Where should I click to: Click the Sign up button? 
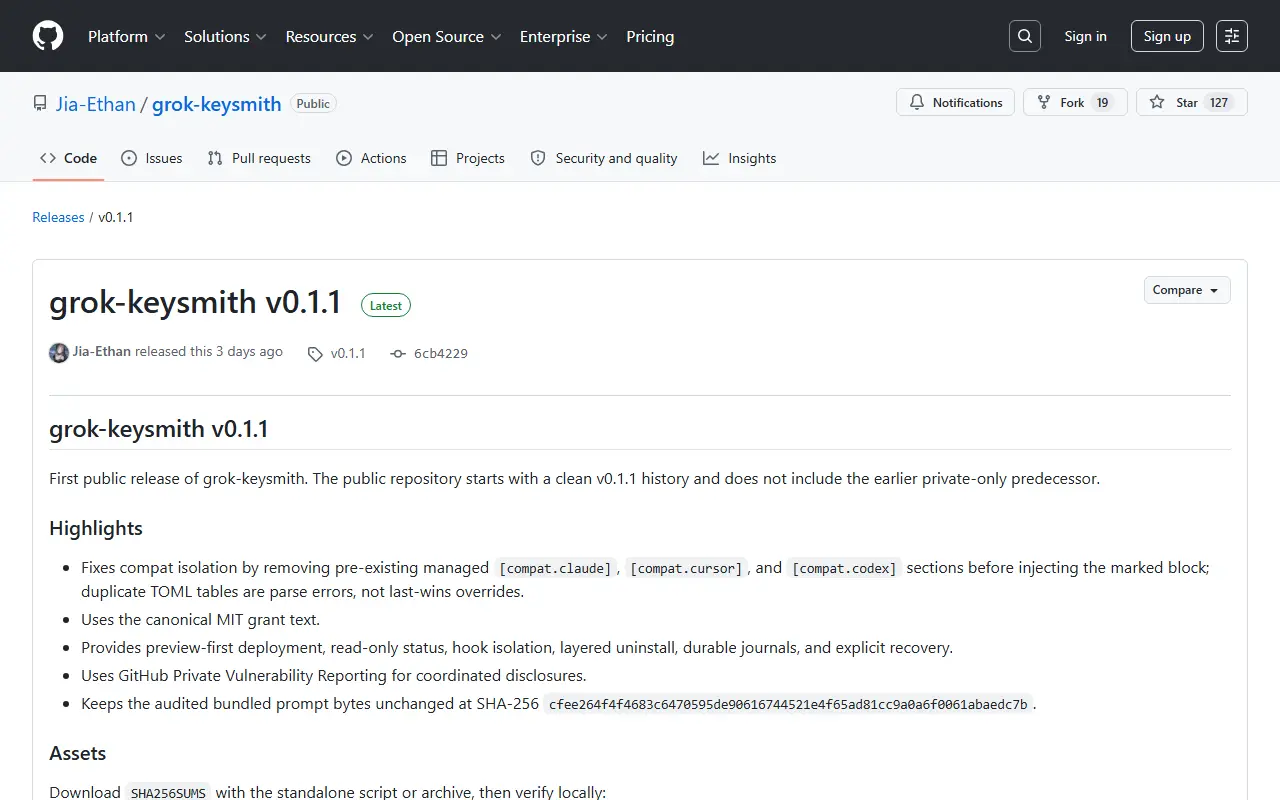1167,36
